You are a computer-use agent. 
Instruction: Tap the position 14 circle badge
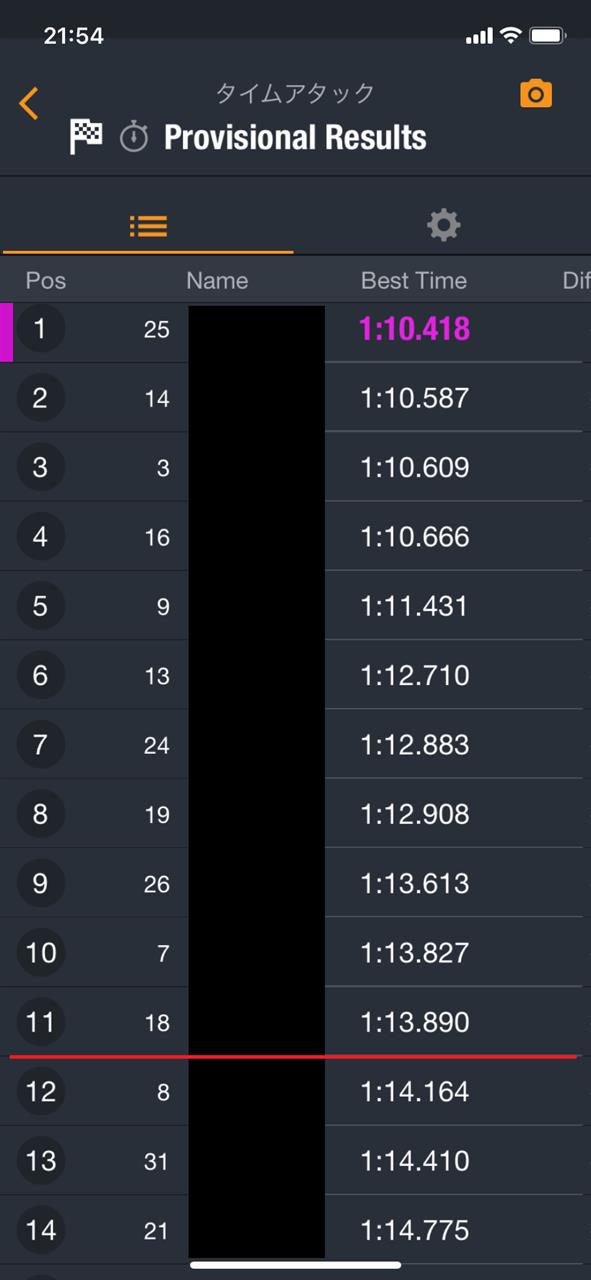tap(40, 1230)
